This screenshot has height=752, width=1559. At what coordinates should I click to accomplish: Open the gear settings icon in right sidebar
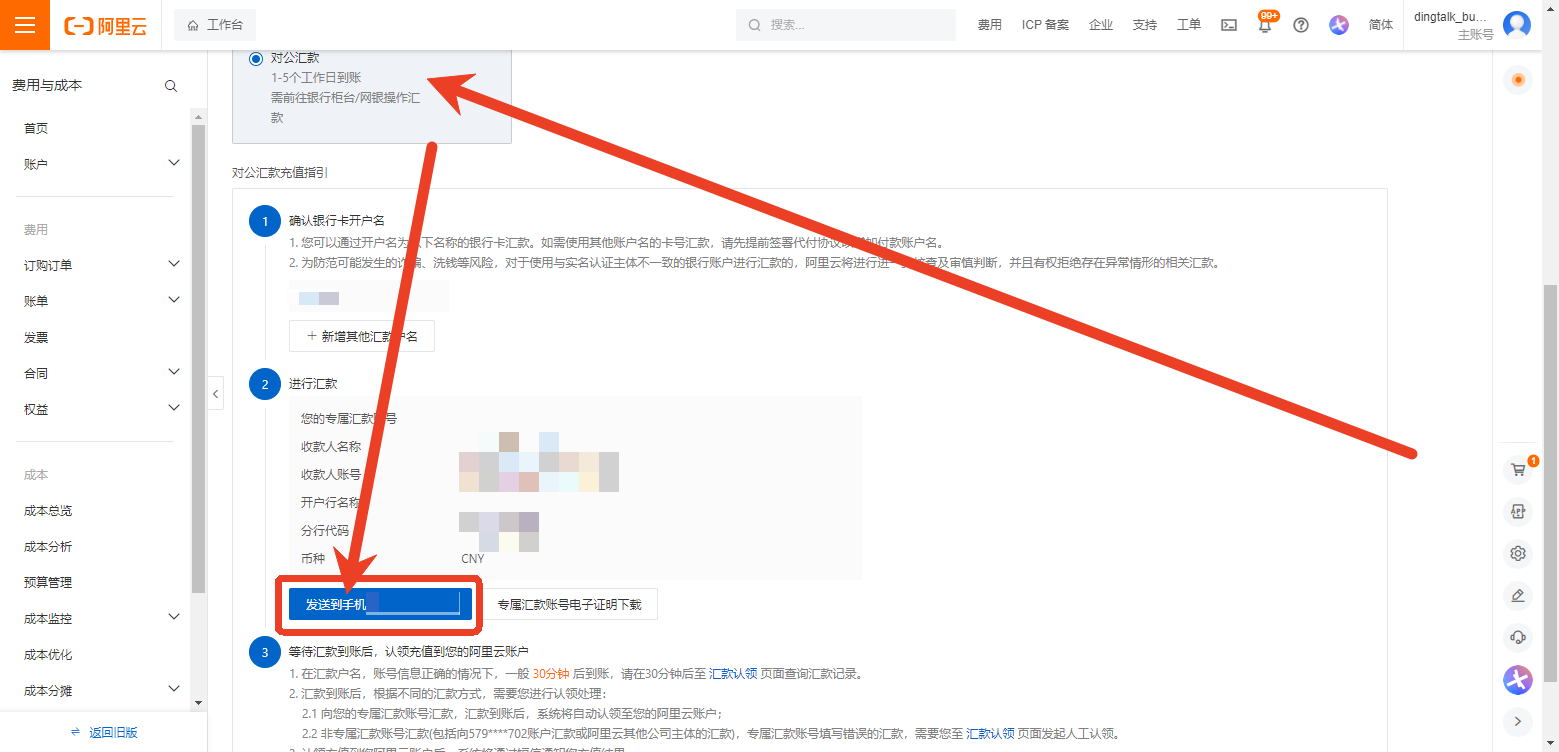1518,553
